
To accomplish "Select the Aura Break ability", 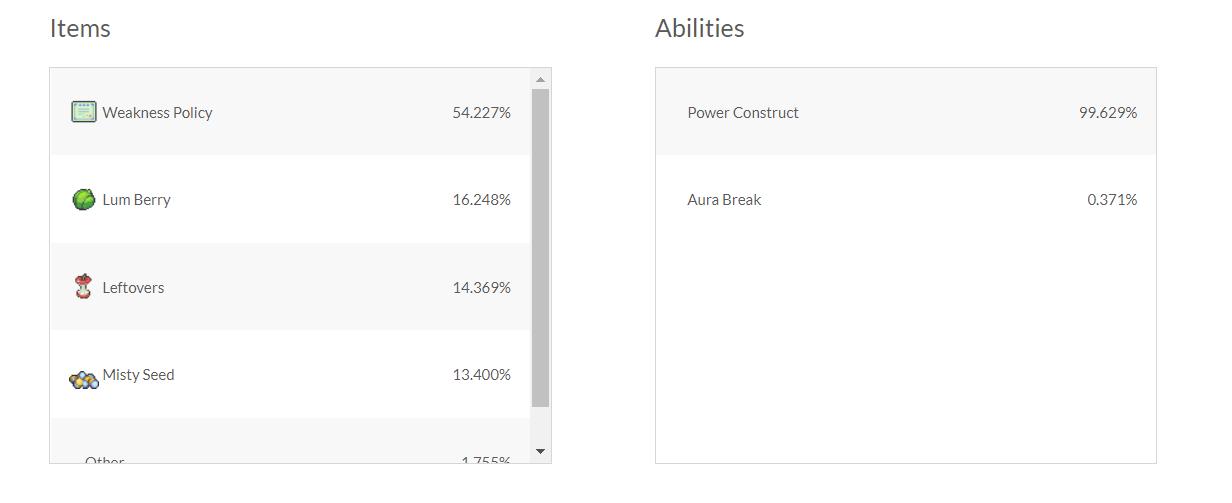I will (x=724, y=200).
